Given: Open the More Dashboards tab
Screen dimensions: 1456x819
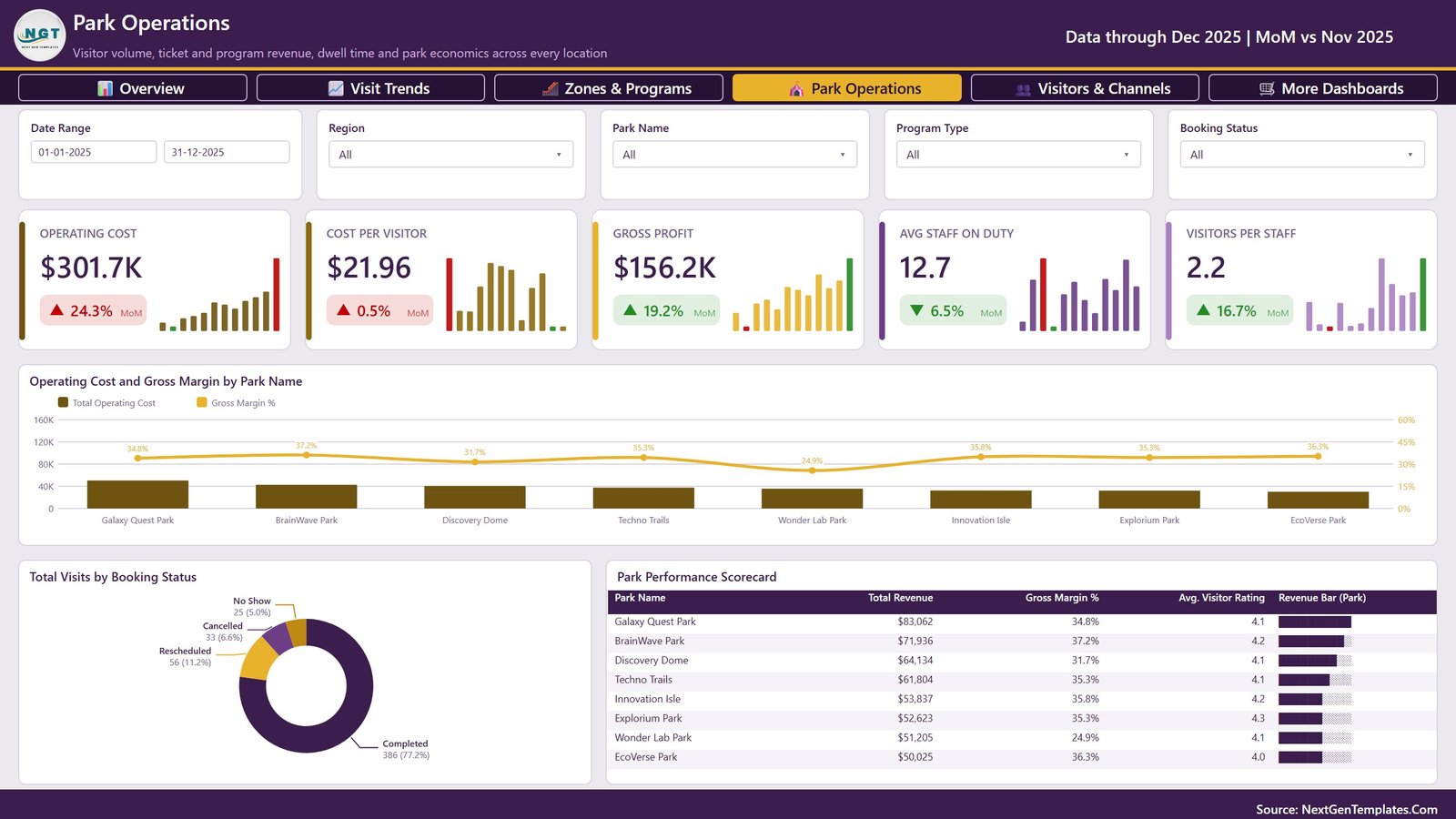Looking at the screenshot, I should pyautogui.click(x=1323, y=88).
